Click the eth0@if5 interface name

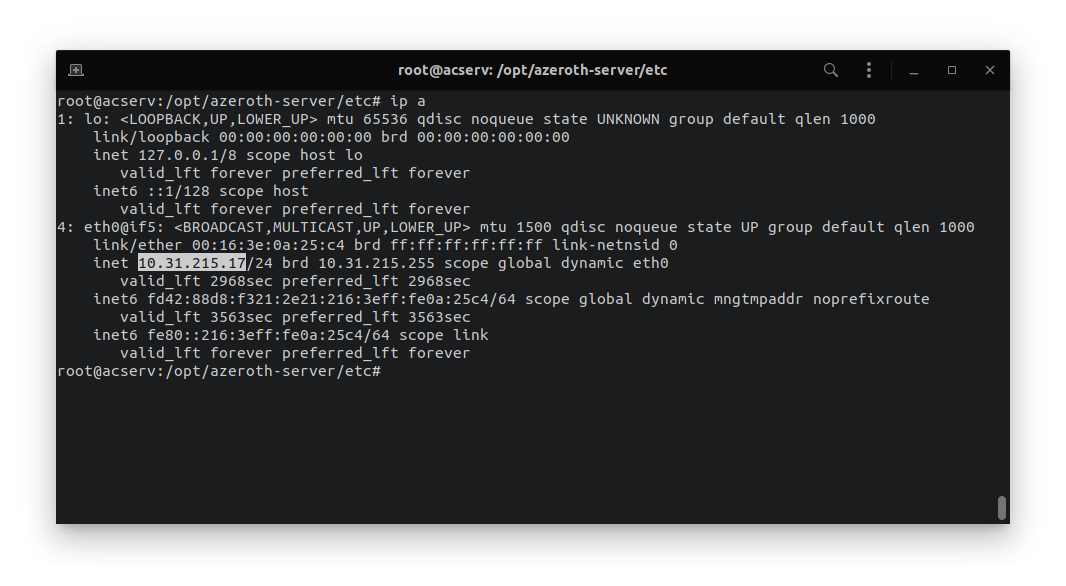pyautogui.click(x=123, y=227)
